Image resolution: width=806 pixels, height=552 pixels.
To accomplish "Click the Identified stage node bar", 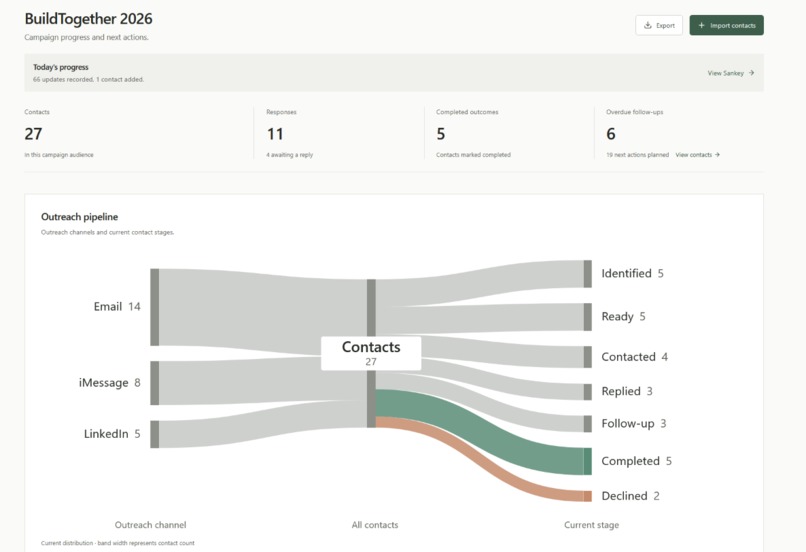I will (588, 274).
